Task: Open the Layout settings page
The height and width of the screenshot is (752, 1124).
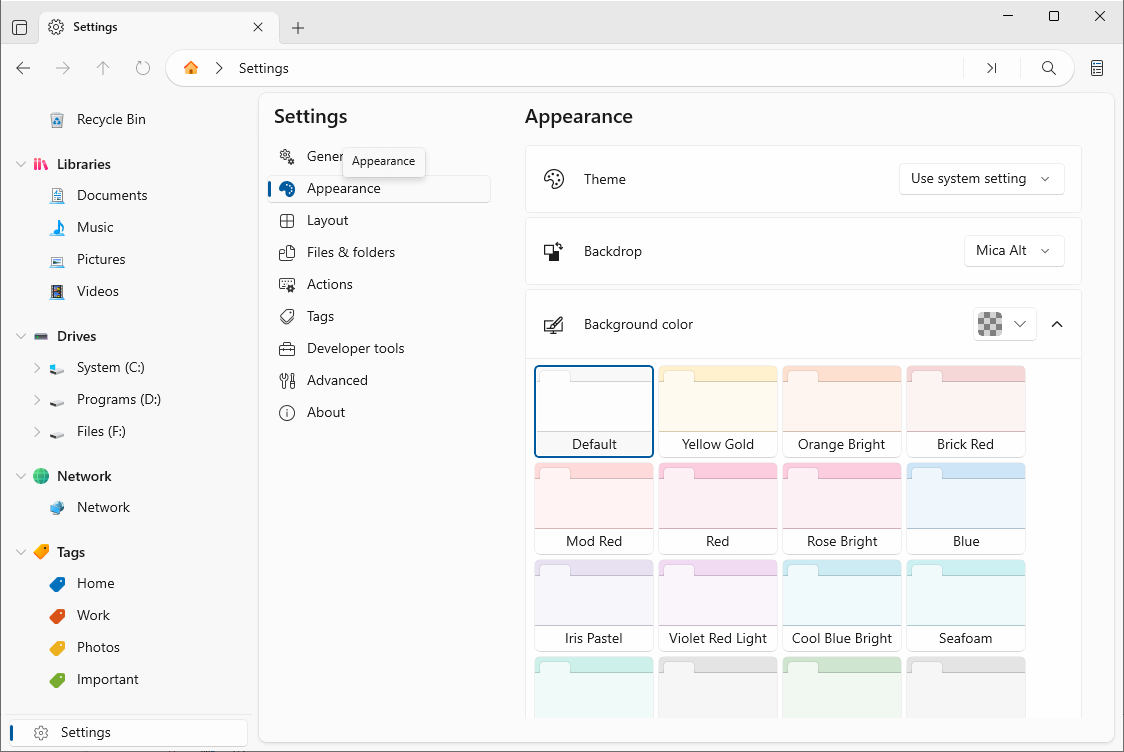Action: pyautogui.click(x=379, y=221)
